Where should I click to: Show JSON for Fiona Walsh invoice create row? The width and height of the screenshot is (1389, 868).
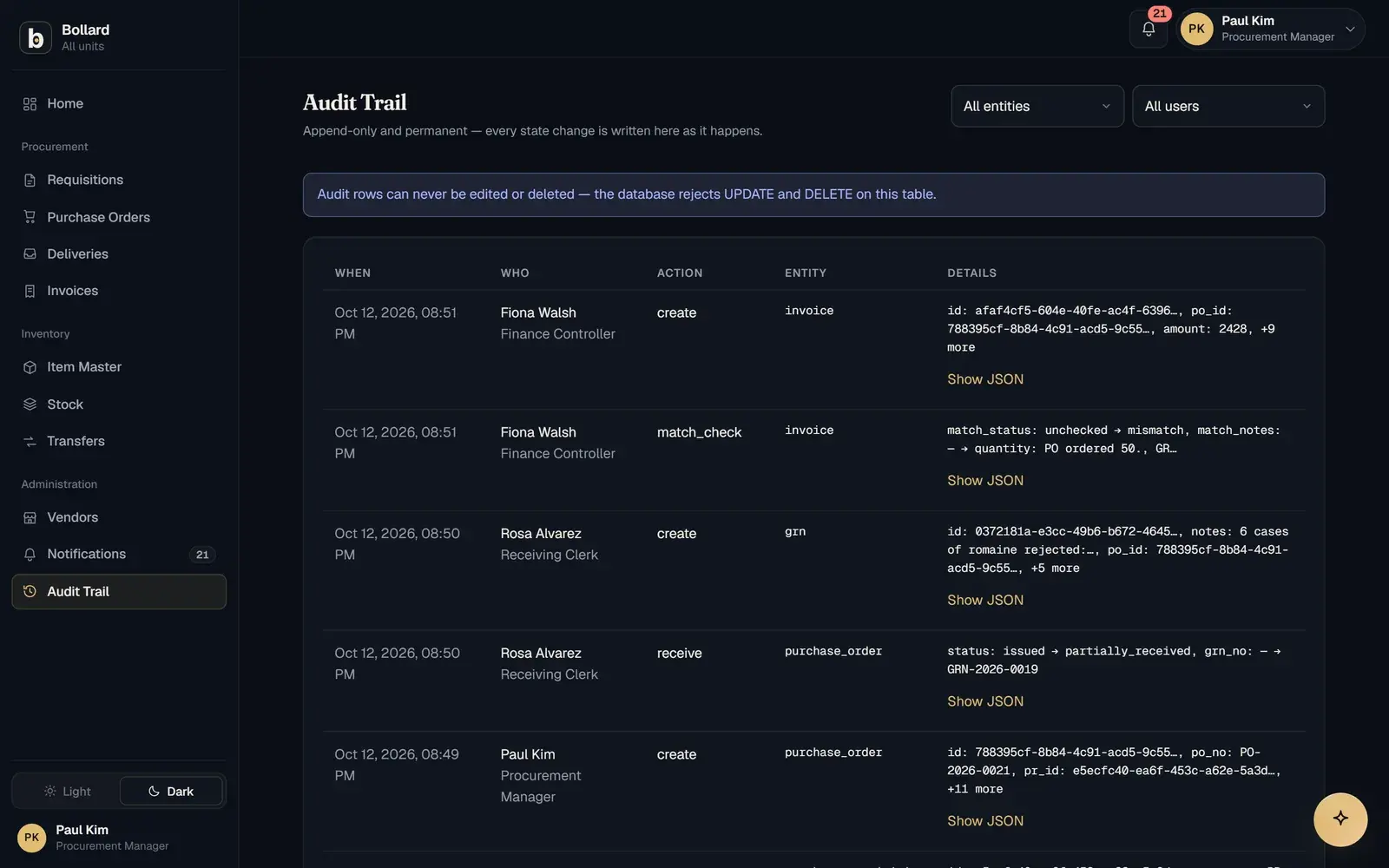click(985, 379)
